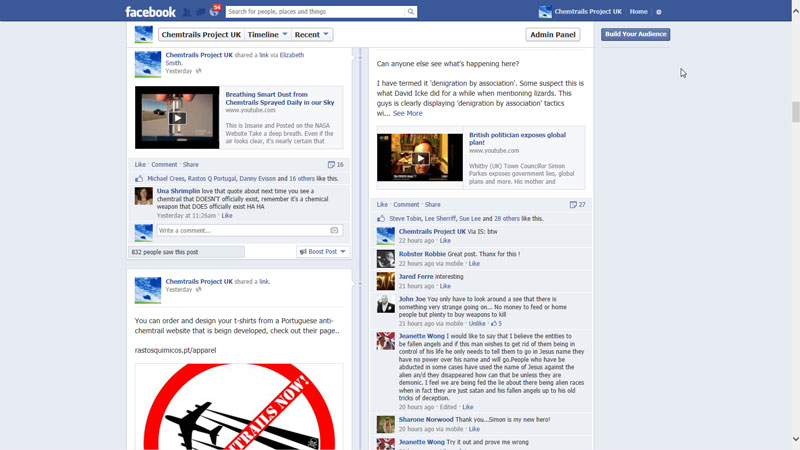Open the friend requests icon

187,12
